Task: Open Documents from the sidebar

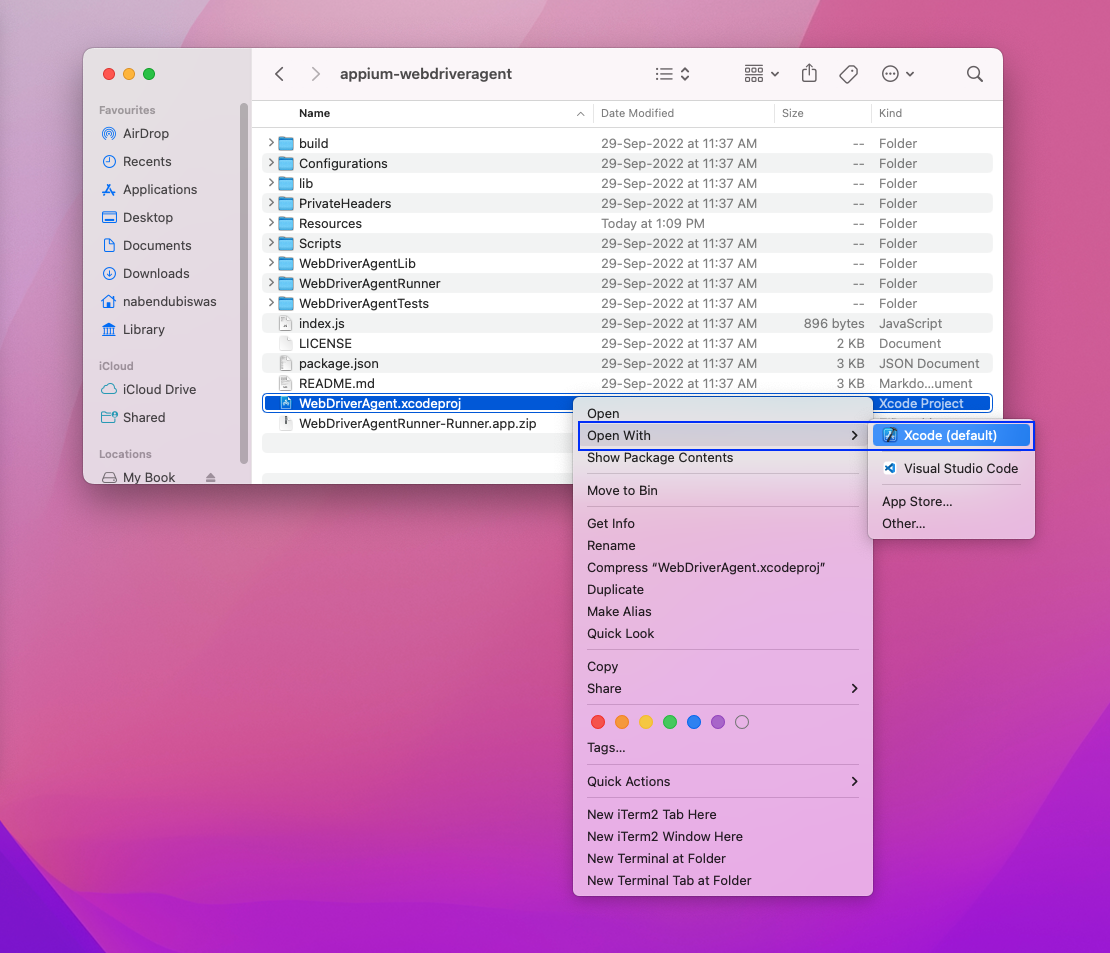Action: (x=156, y=245)
